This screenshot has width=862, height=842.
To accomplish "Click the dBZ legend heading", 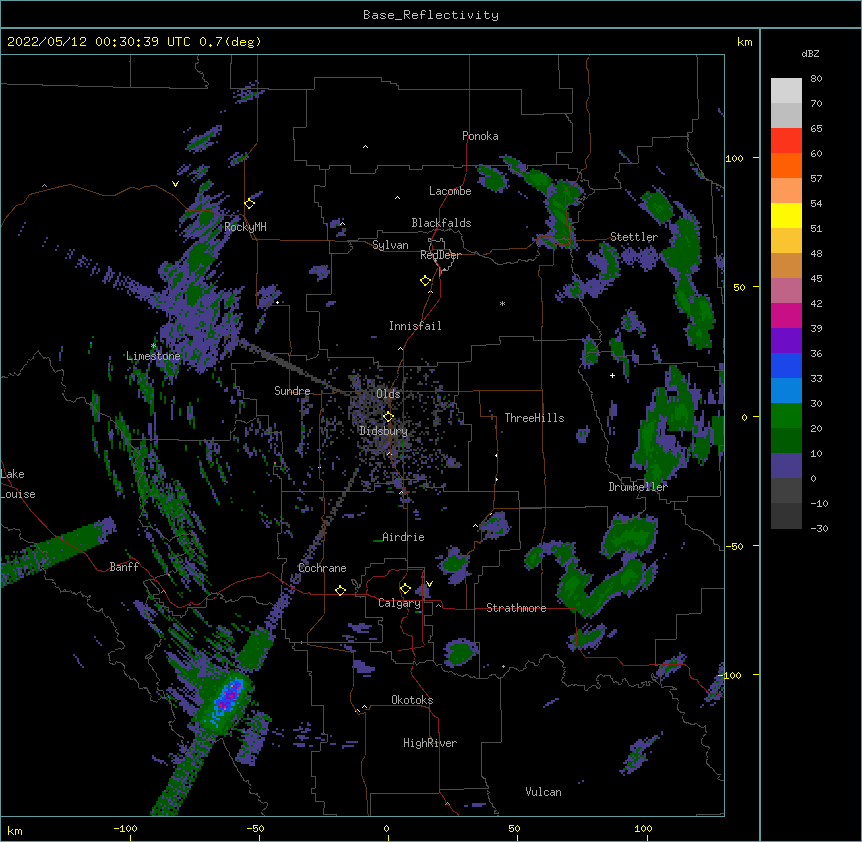I will tap(810, 54).
